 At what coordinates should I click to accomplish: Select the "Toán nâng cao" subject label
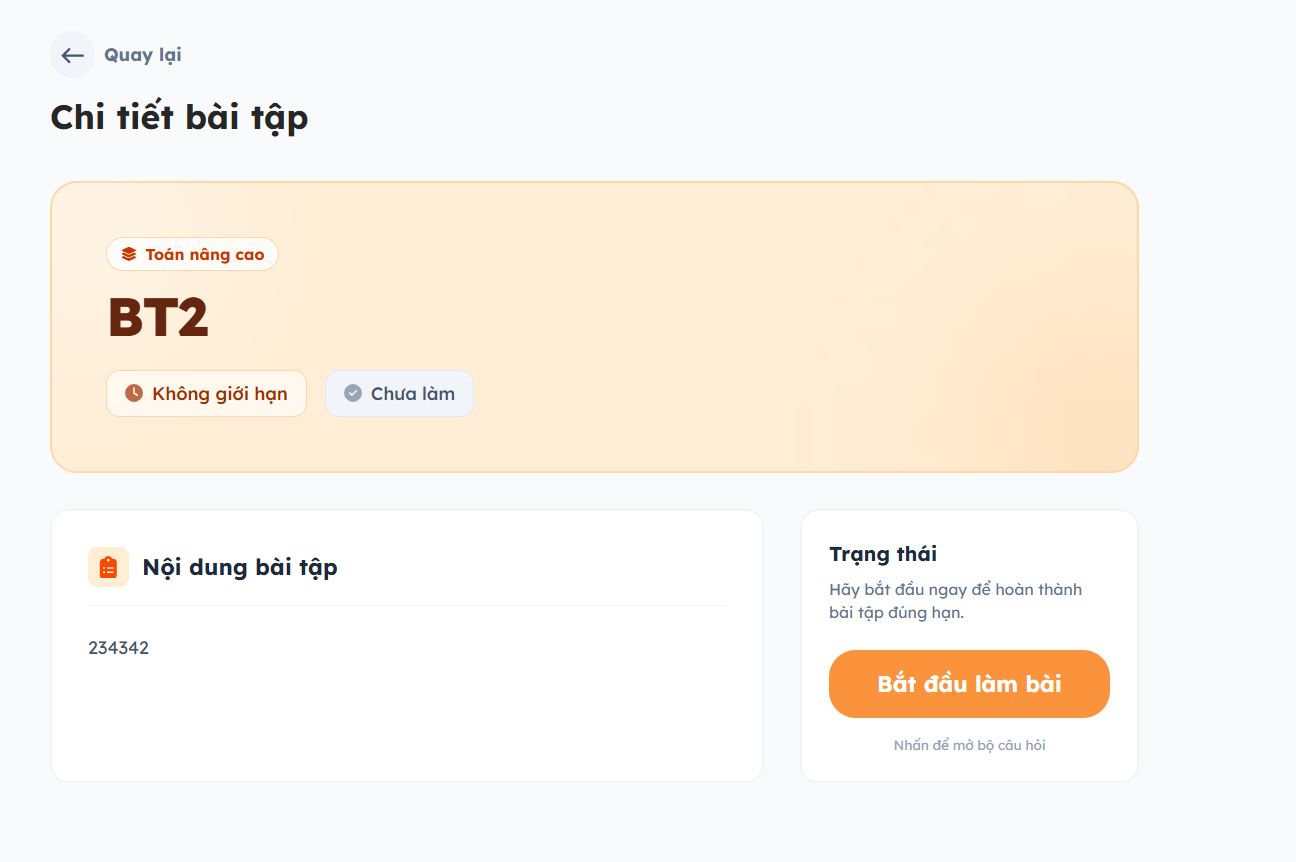(x=205, y=254)
